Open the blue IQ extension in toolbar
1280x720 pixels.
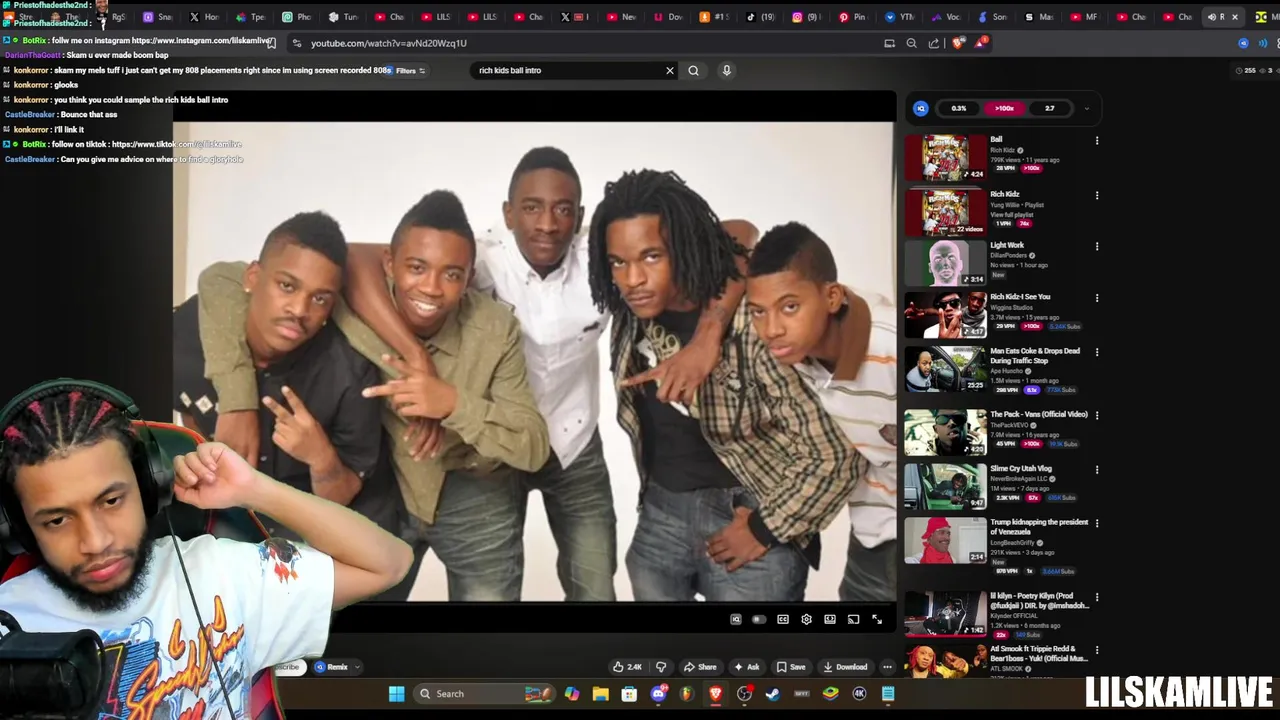1243,43
